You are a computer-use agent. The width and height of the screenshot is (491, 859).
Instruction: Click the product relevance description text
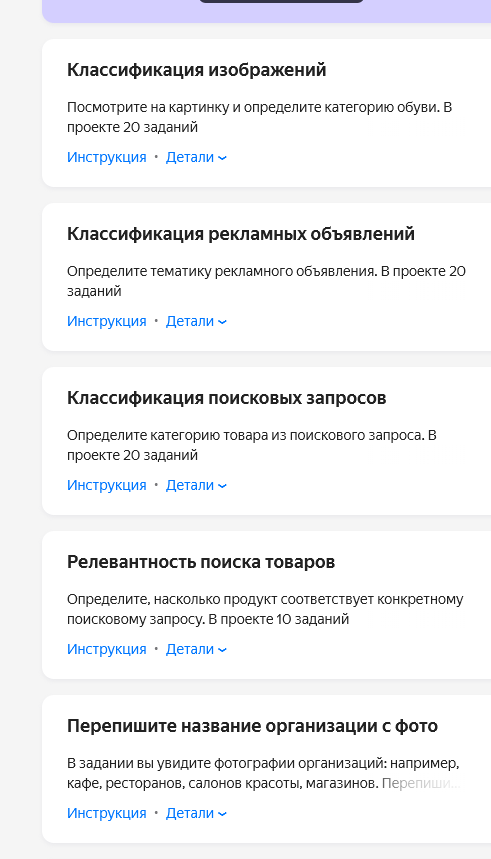(265, 609)
